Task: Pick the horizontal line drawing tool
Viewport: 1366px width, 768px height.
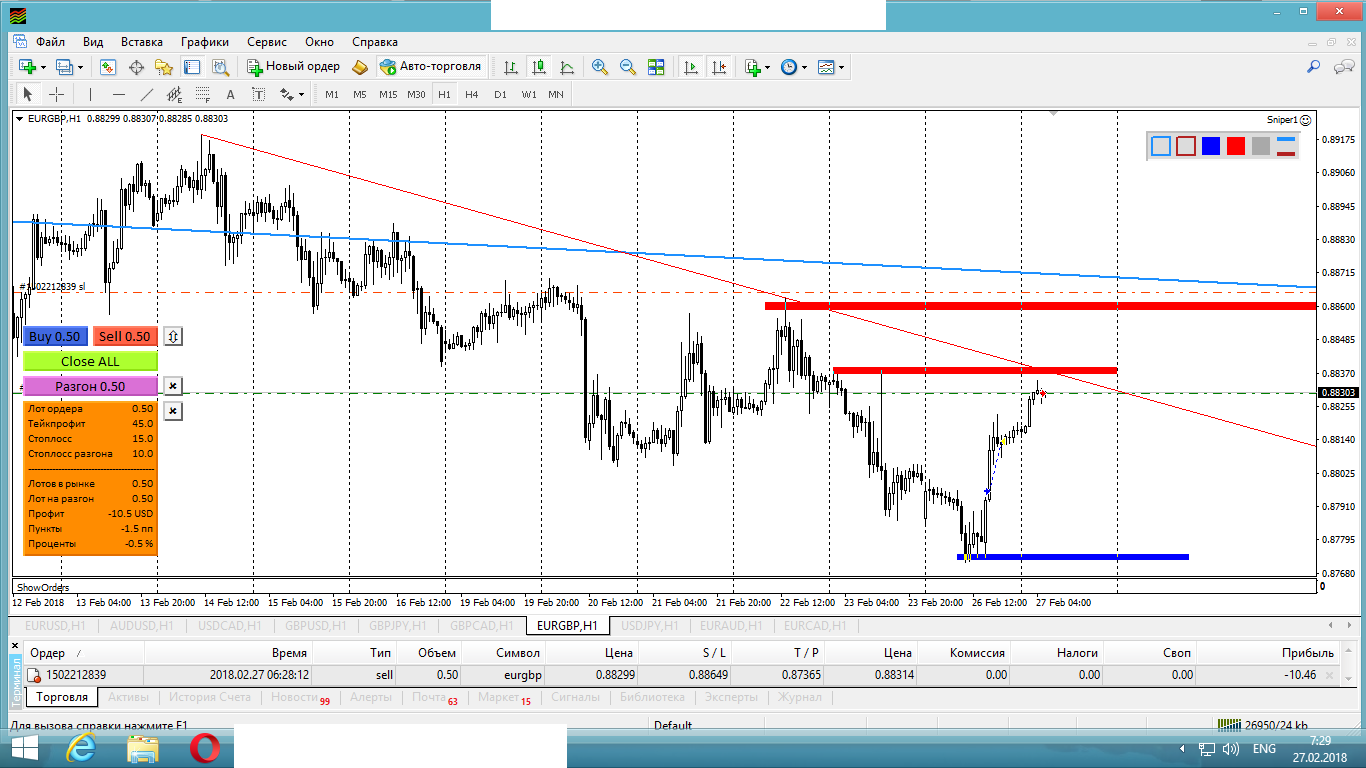Action: click(x=119, y=94)
